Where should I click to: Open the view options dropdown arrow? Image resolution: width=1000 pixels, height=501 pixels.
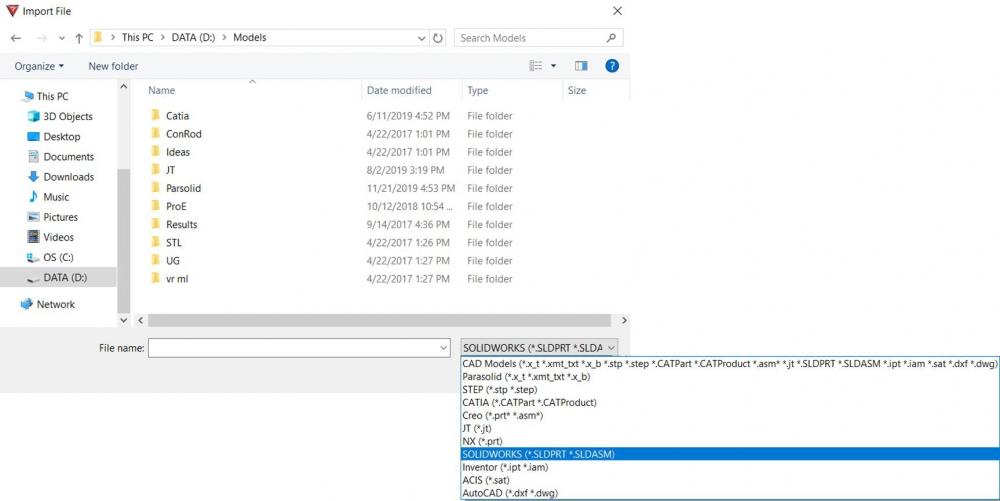(x=553, y=66)
